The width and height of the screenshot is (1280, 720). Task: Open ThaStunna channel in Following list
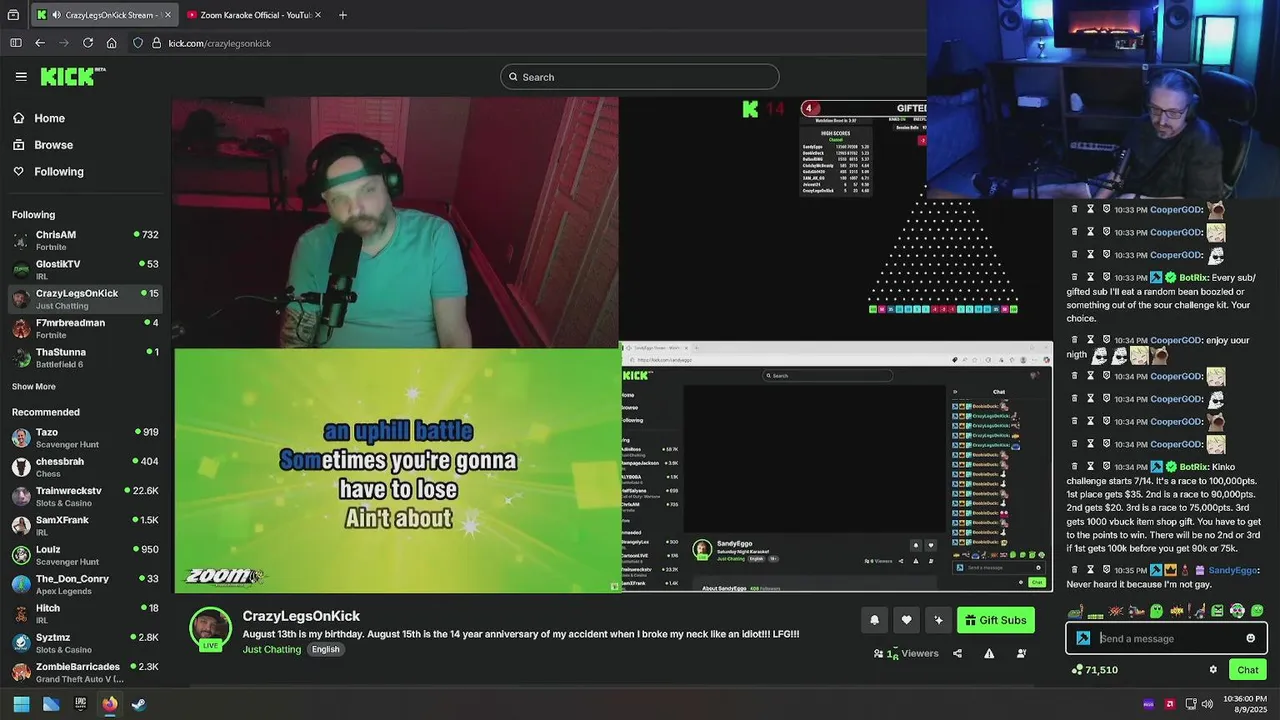point(85,358)
